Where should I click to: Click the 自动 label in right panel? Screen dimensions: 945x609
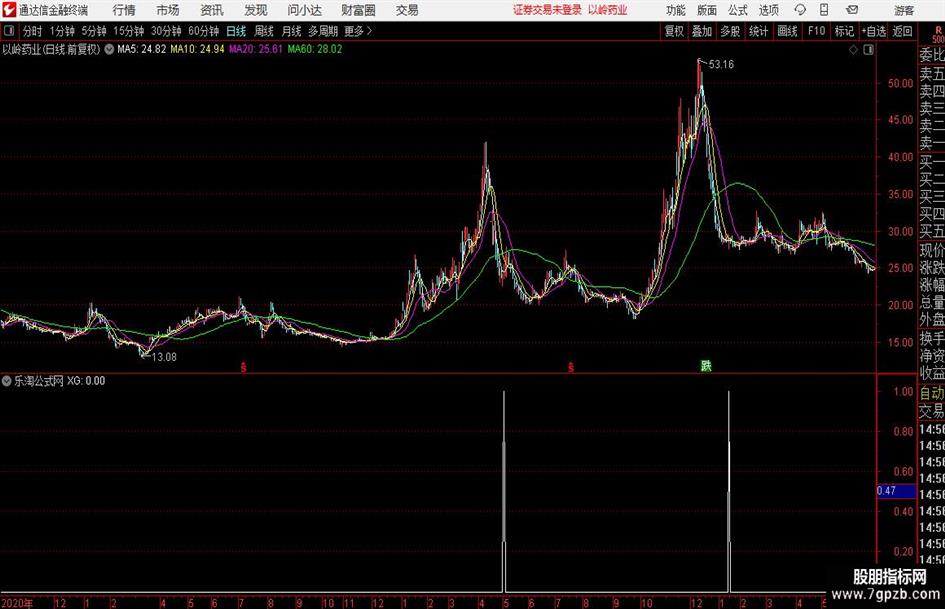click(x=932, y=393)
